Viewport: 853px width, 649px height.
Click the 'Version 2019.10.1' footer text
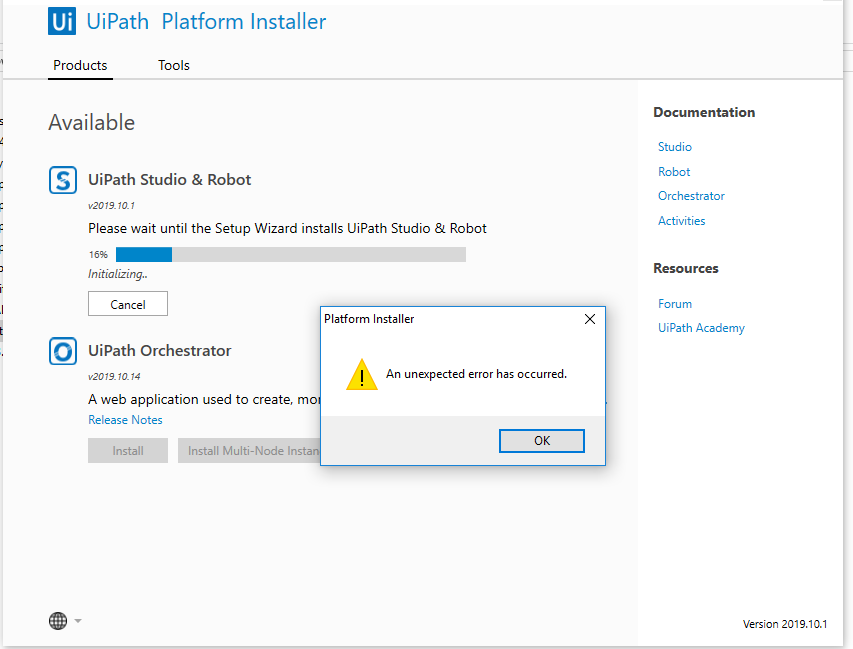tap(784, 624)
